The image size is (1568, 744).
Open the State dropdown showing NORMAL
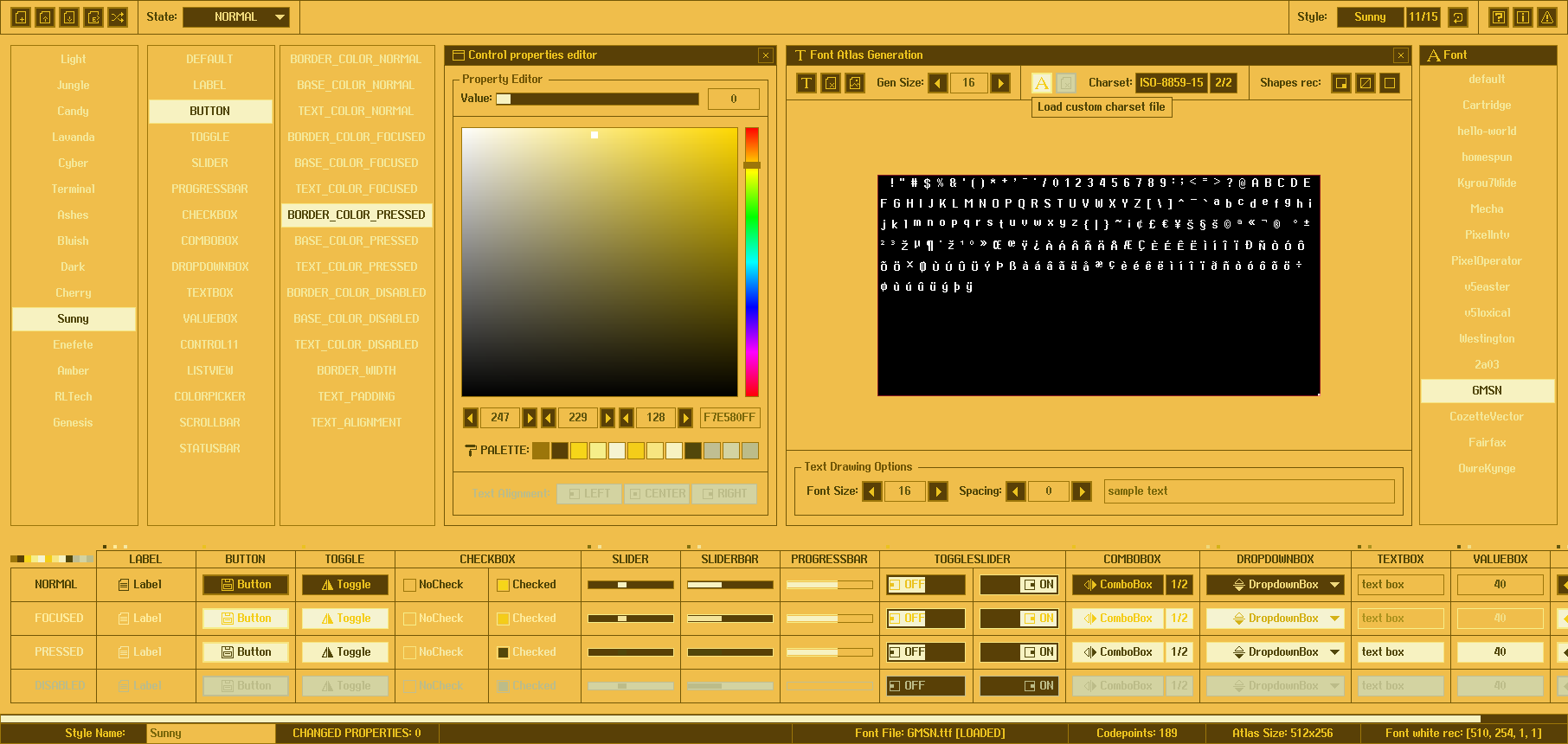(236, 17)
